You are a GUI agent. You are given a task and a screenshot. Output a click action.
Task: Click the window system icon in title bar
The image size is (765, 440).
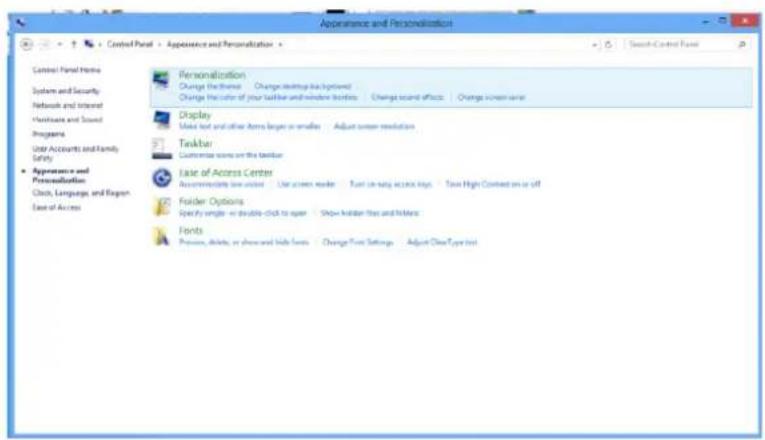pos(20,23)
